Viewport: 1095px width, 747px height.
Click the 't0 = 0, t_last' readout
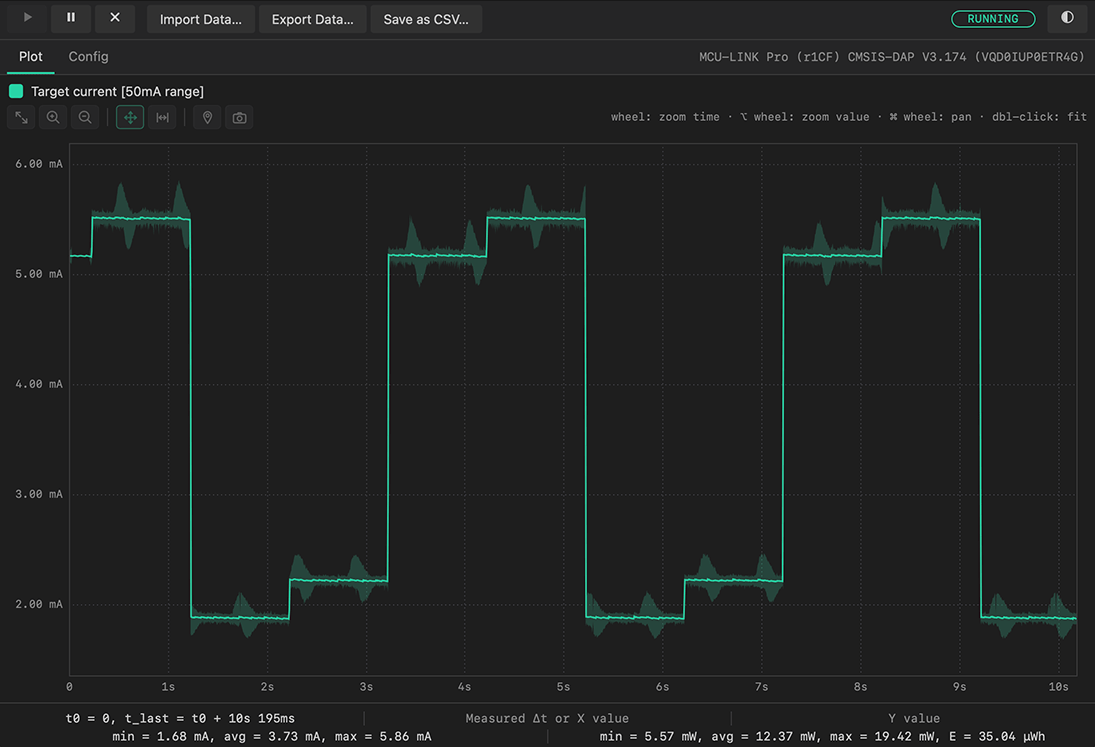(180, 718)
